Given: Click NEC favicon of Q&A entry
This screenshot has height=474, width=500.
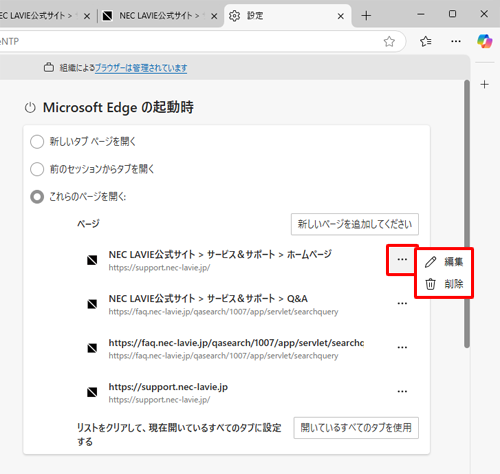Looking at the screenshot, I should (92, 304).
